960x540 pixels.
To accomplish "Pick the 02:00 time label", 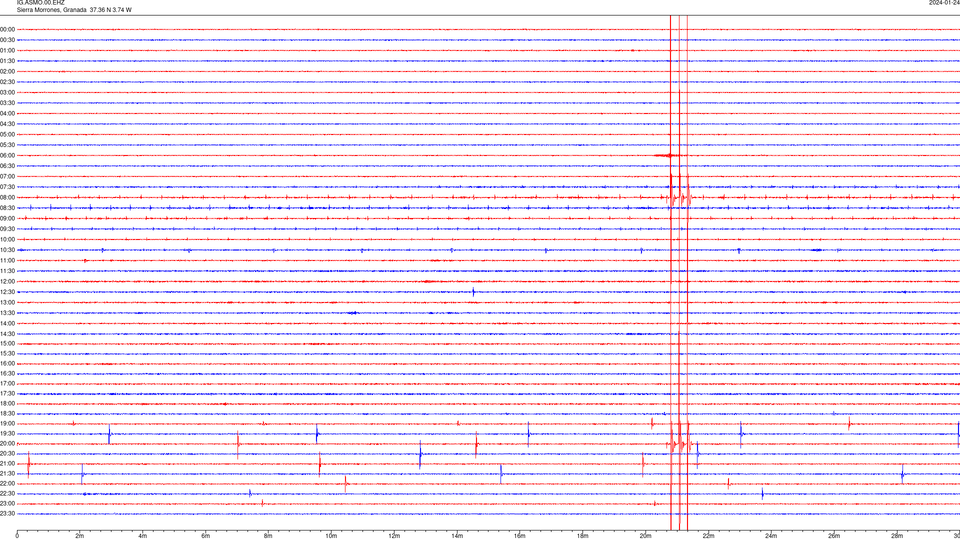I will [x=7, y=71].
